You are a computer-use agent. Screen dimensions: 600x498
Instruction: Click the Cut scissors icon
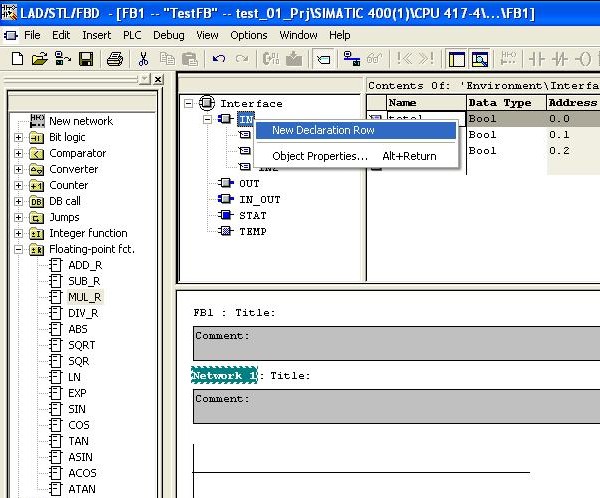143,59
